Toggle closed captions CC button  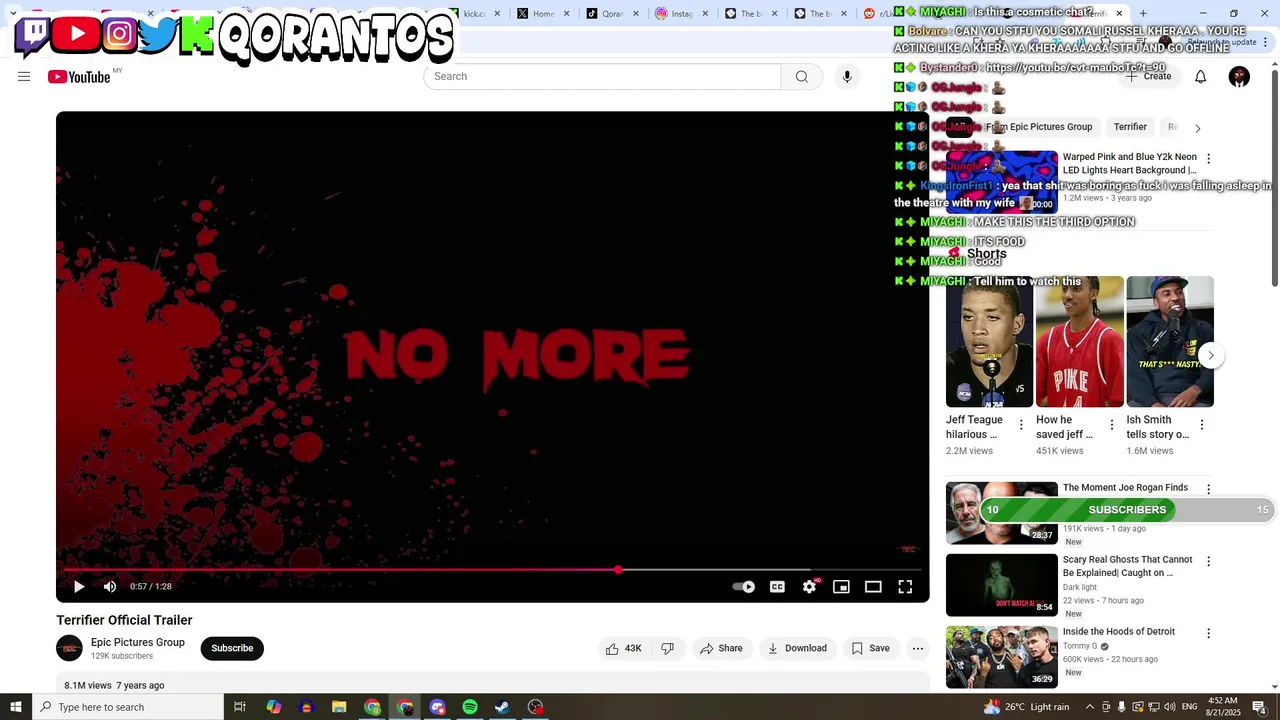777,587
